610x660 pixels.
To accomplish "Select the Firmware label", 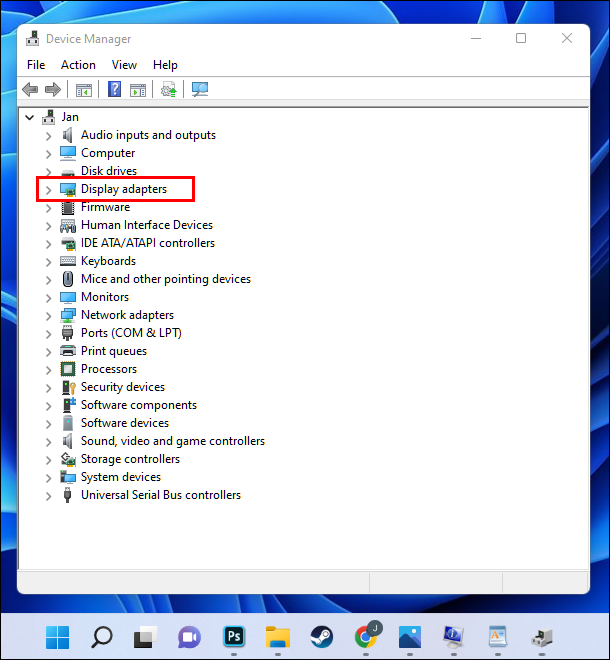I will (x=106, y=207).
